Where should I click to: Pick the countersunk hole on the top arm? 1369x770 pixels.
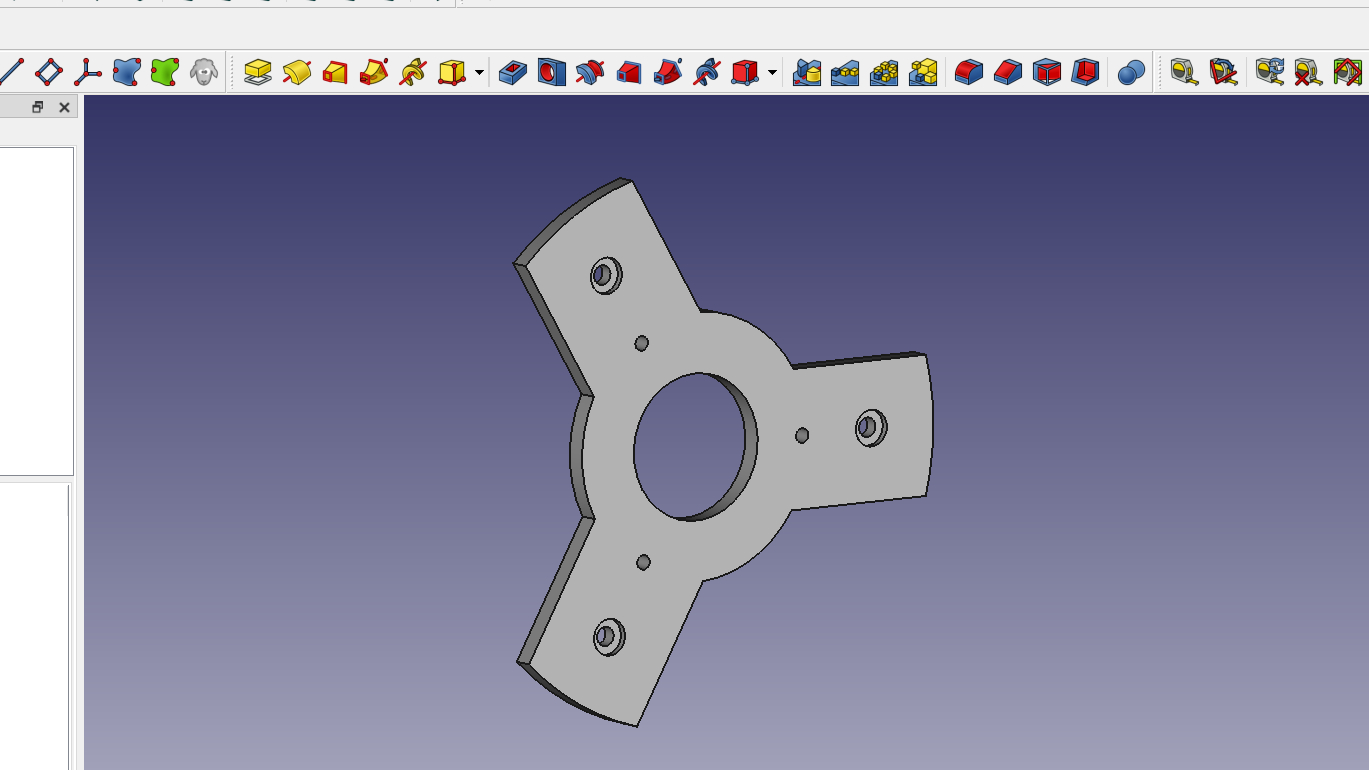605,274
